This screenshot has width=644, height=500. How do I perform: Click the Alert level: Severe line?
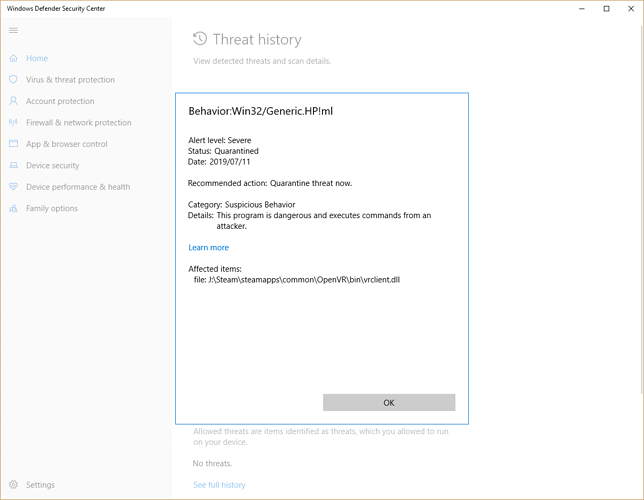[x=219, y=140]
